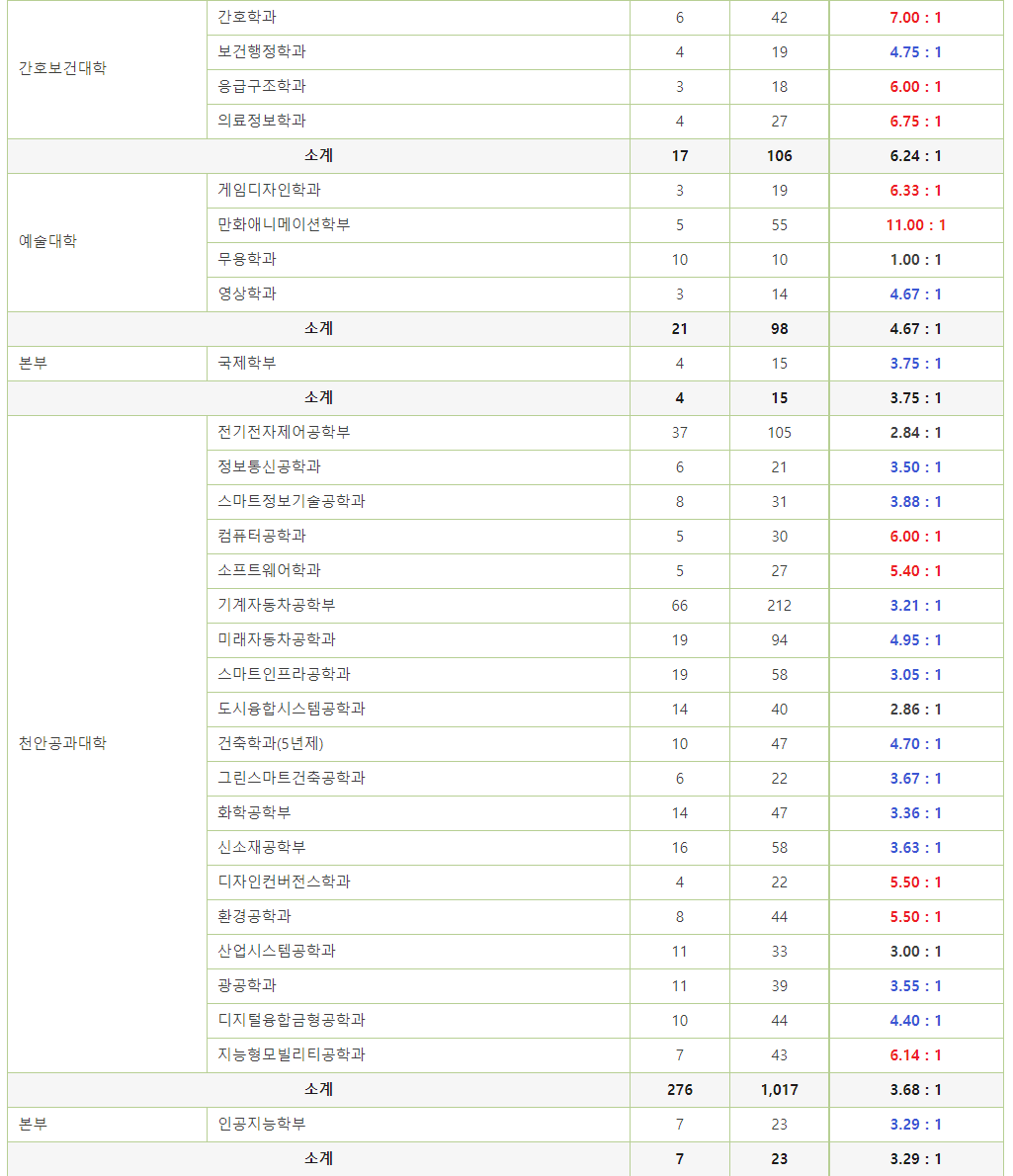The image size is (1013, 1176).
Task: Click the bottom 소계 ratio 3.29 : 1
Action: click(915, 1158)
